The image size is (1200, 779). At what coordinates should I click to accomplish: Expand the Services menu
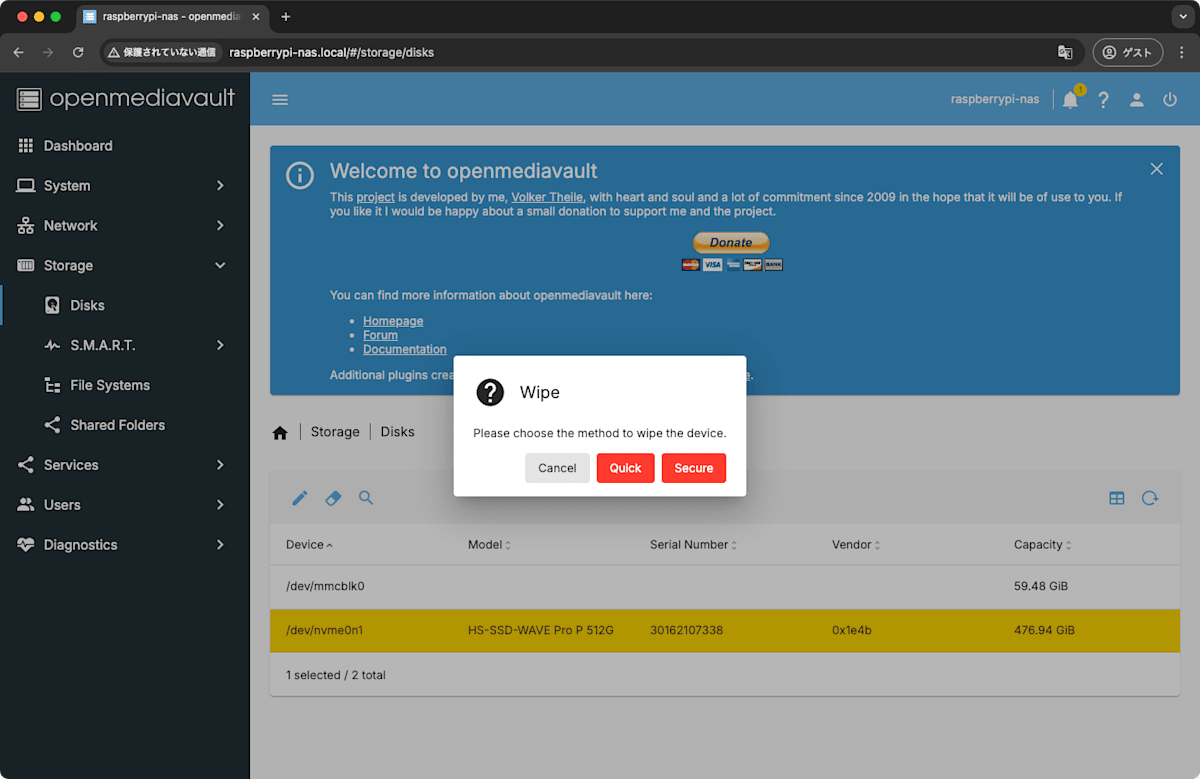tap(124, 465)
